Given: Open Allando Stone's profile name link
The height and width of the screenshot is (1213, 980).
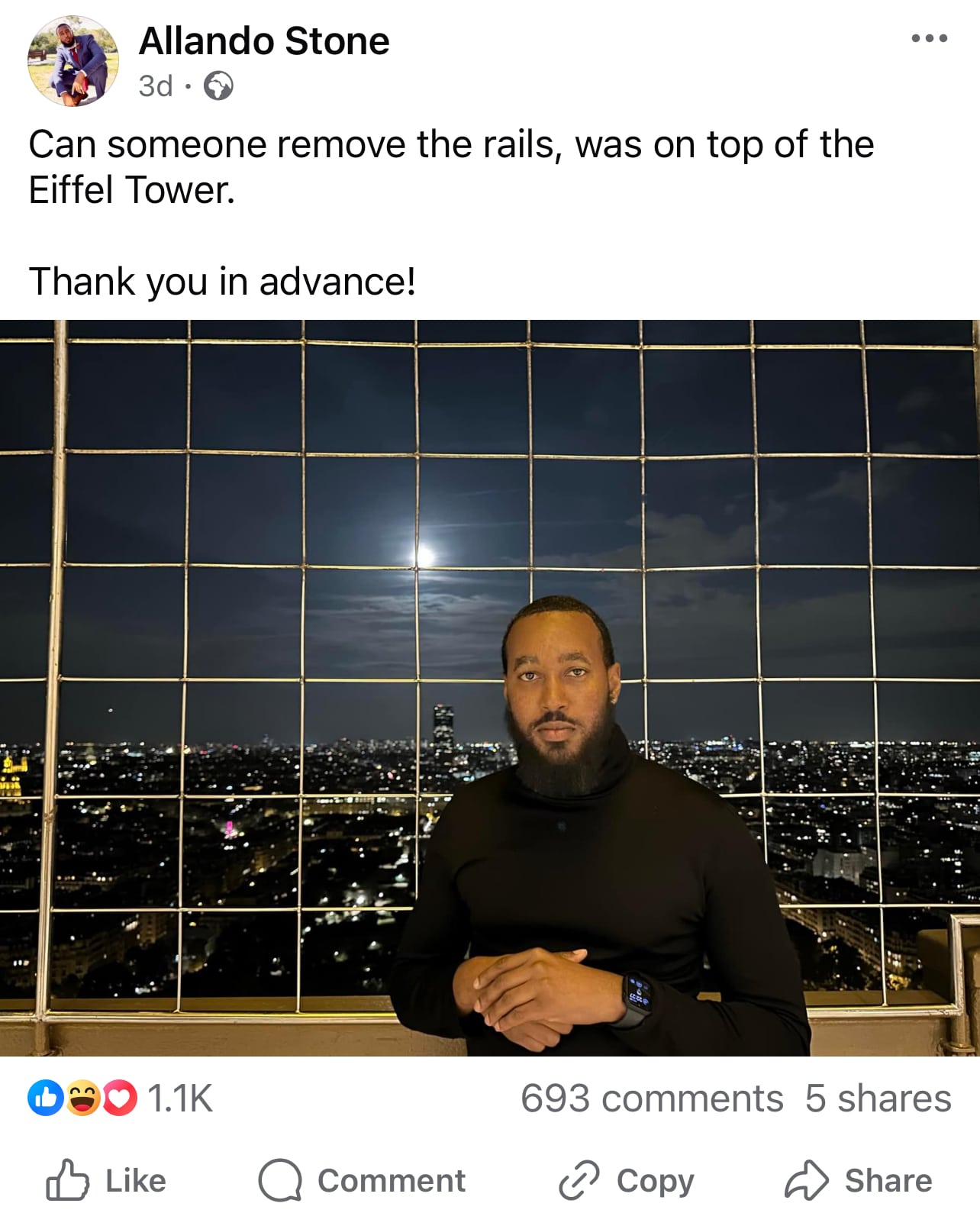Looking at the screenshot, I should click(264, 41).
